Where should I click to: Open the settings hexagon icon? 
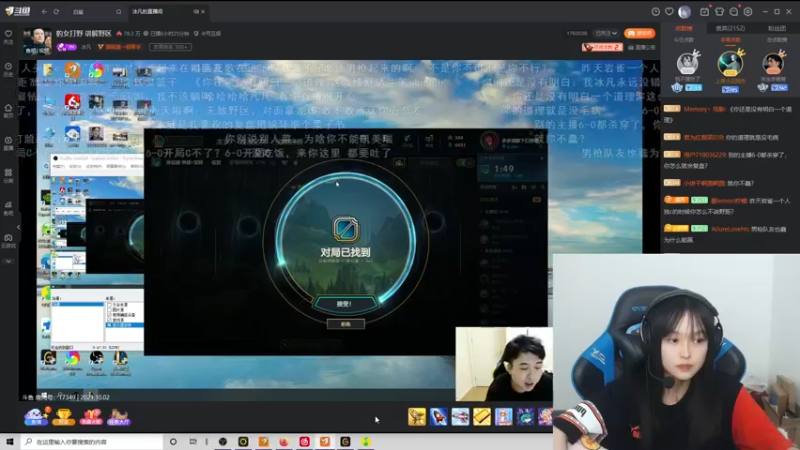tap(748, 11)
